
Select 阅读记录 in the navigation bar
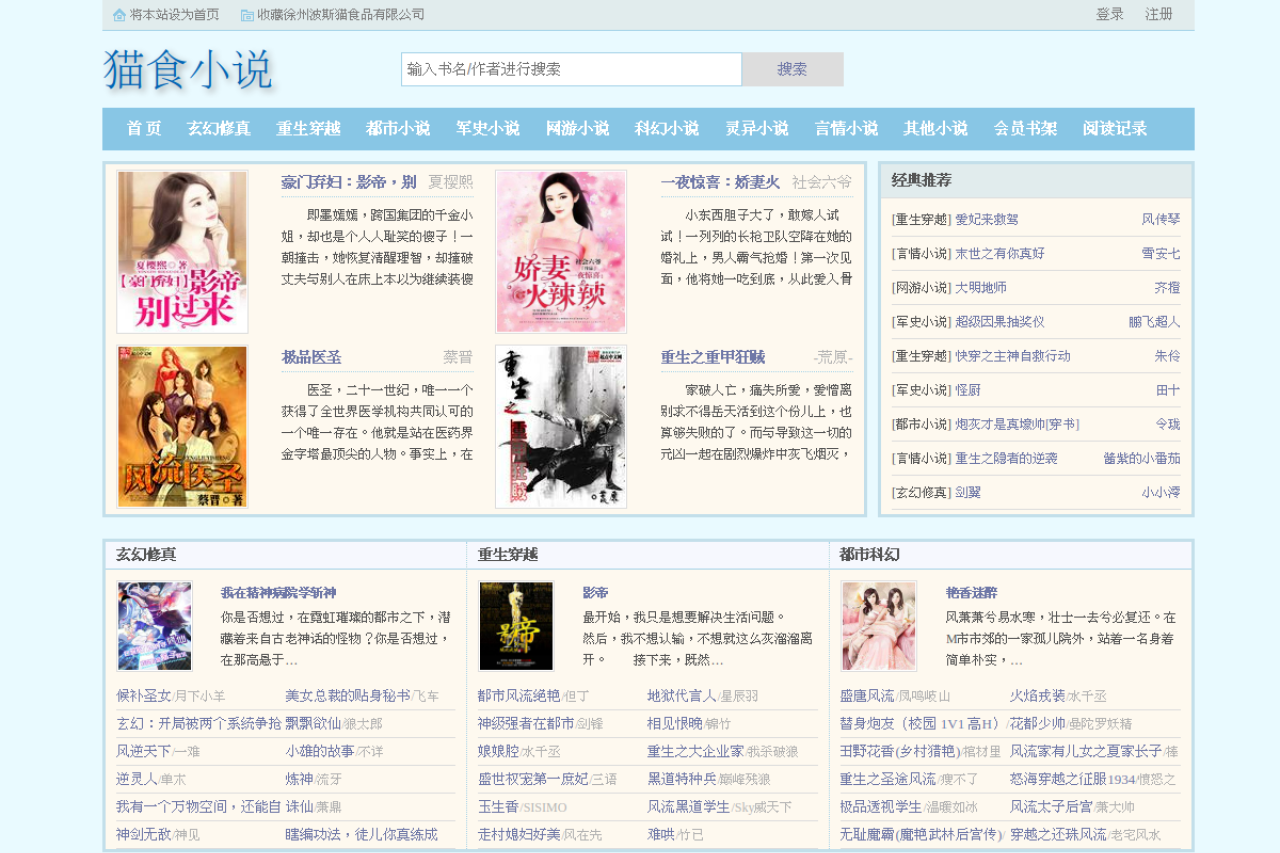[1114, 129]
